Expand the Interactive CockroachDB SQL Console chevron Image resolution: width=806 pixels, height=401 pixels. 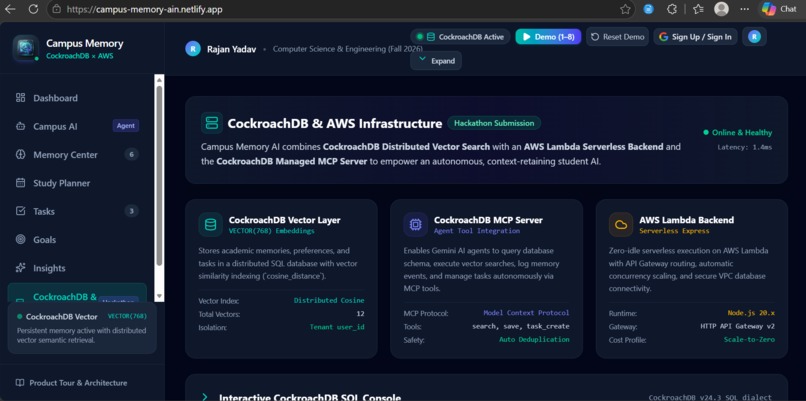205,397
